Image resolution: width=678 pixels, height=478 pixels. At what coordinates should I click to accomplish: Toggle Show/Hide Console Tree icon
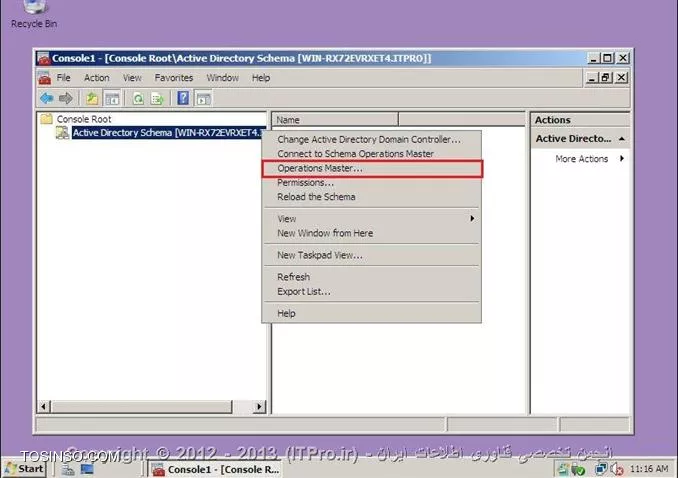click(112, 99)
